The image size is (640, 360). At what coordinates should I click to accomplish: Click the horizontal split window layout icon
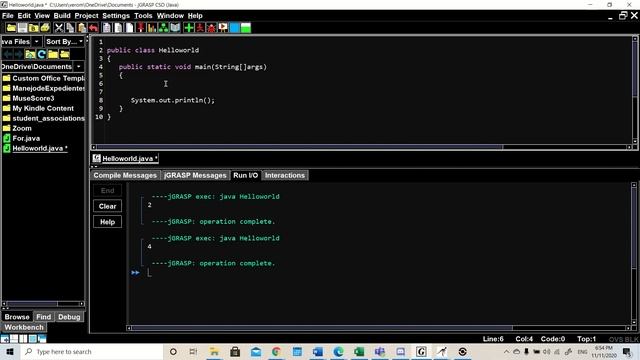(x=14, y=339)
